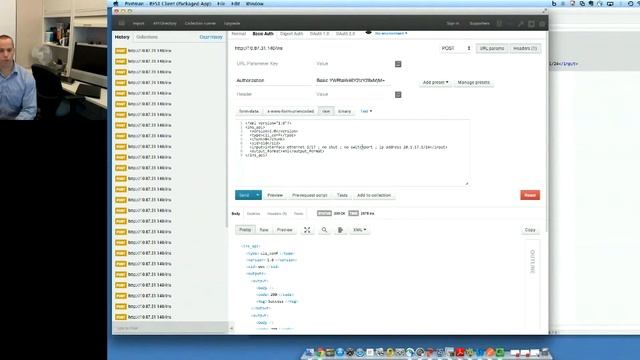Open the arrow dropdown on the Send button
This screenshot has width=640, height=360.
pyautogui.click(x=258, y=195)
